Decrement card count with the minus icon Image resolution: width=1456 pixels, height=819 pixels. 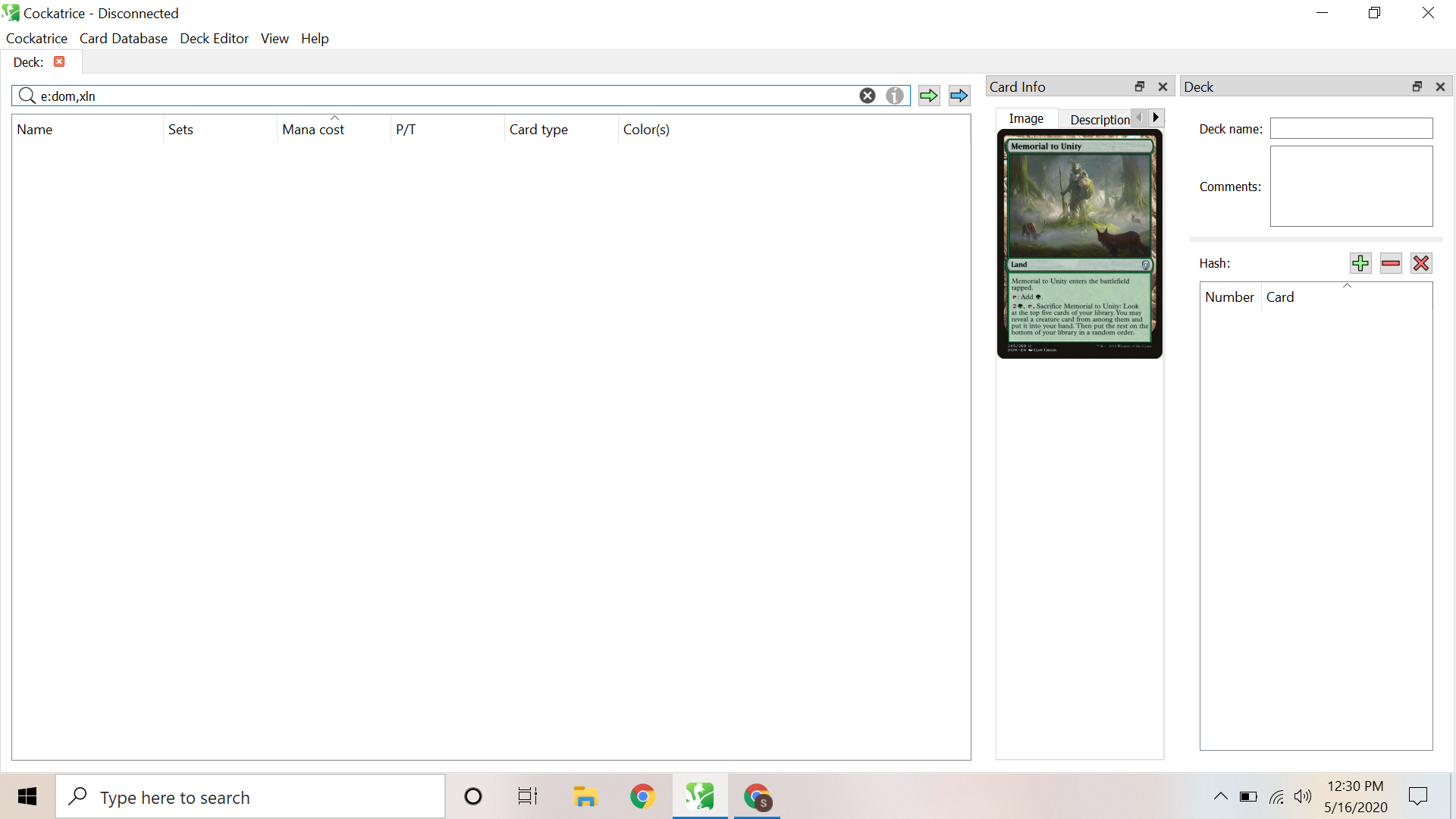coord(1391,263)
